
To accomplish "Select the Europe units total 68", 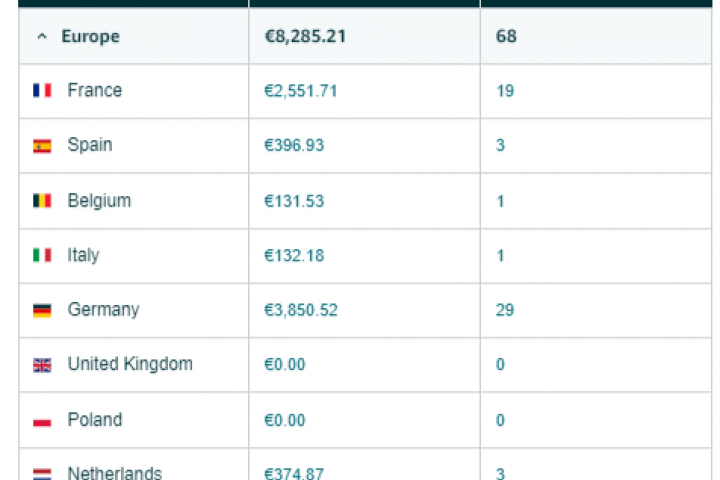I will 506,37.
